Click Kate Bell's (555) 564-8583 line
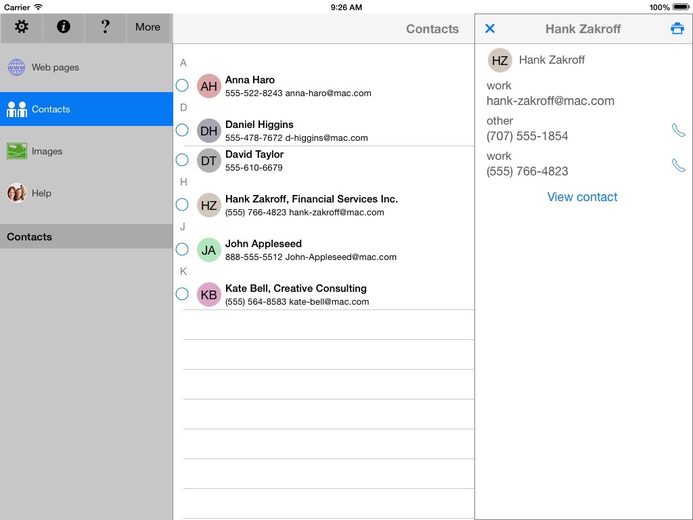This screenshot has width=693, height=520. coord(297,302)
